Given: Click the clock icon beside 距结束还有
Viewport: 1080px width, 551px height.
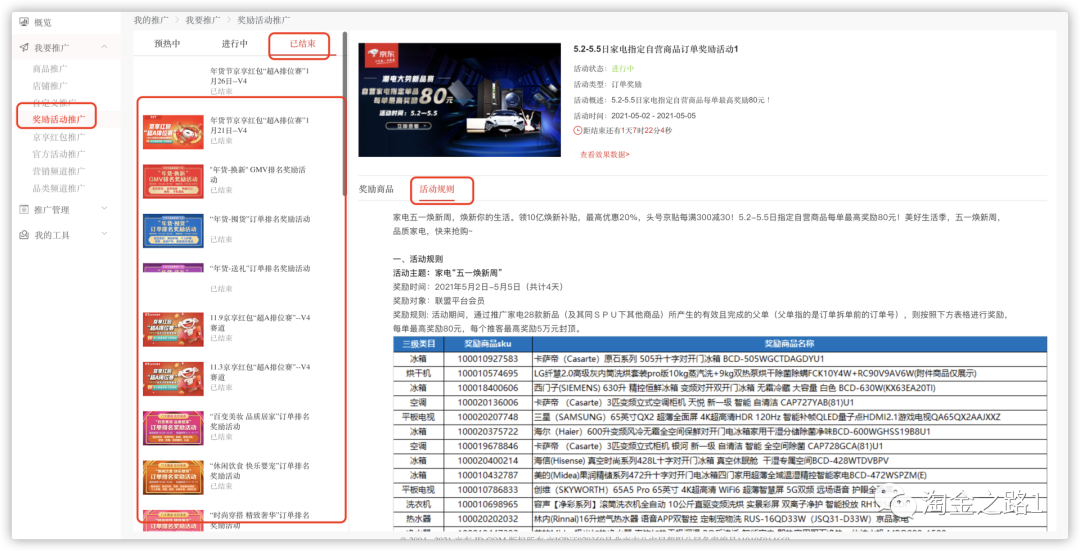Looking at the screenshot, I should coord(577,130).
